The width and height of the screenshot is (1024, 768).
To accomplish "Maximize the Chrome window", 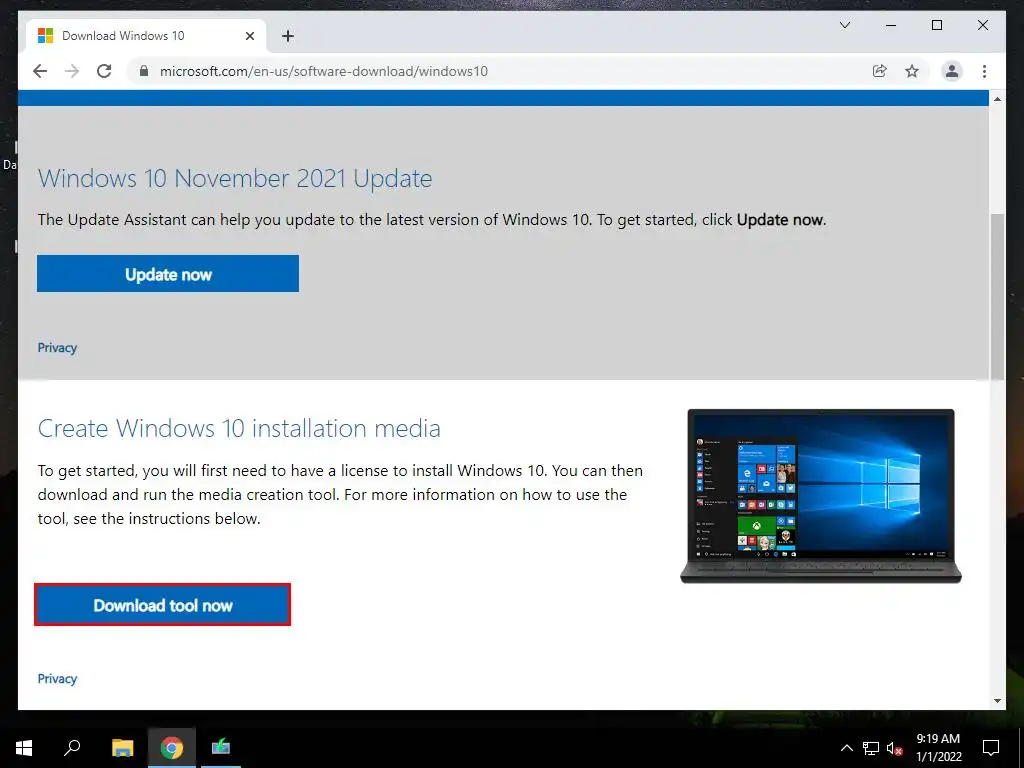I will coord(936,25).
